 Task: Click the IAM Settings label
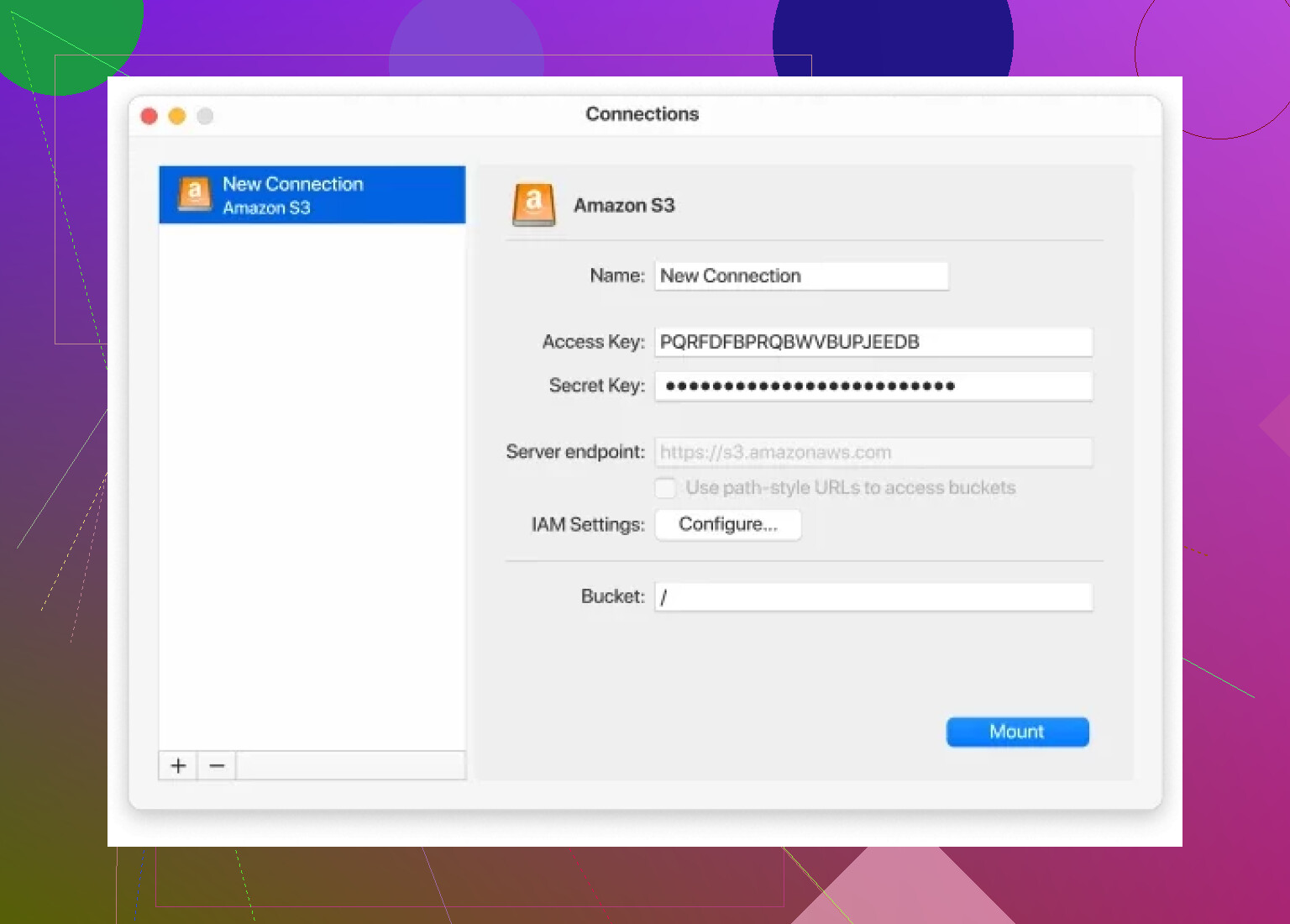588,525
